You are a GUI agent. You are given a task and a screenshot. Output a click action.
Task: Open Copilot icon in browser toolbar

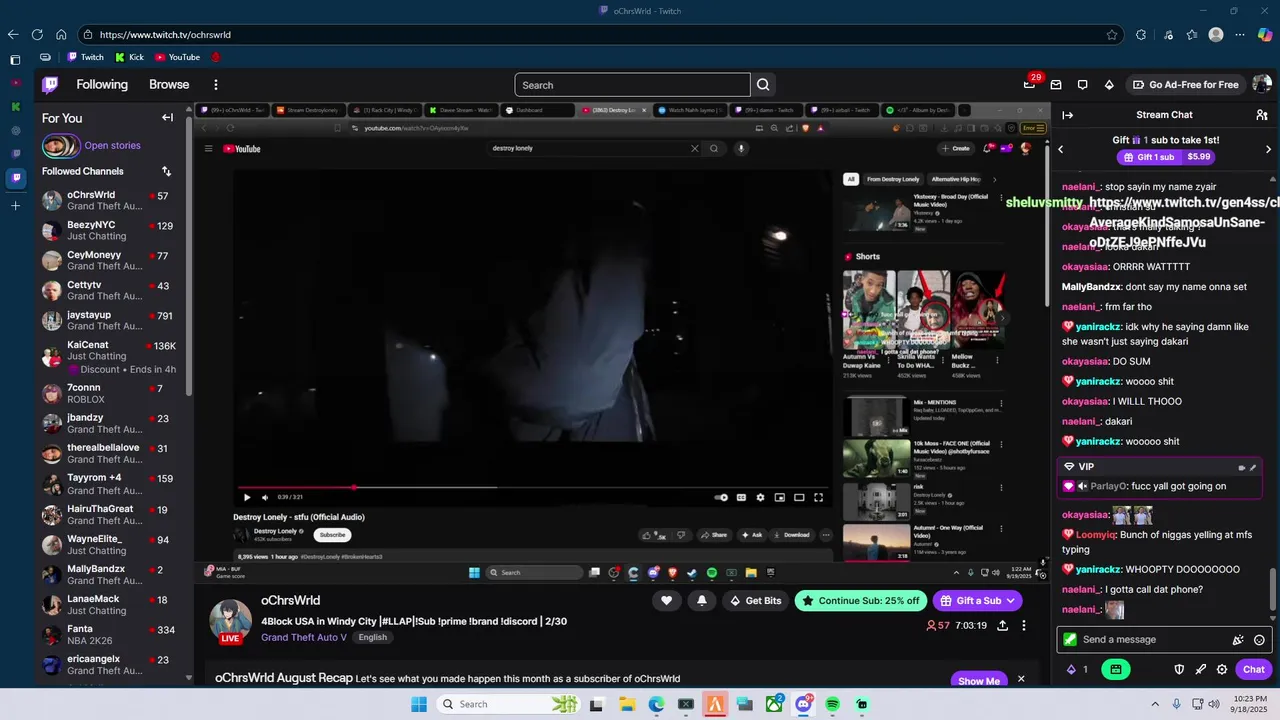(1265, 34)
